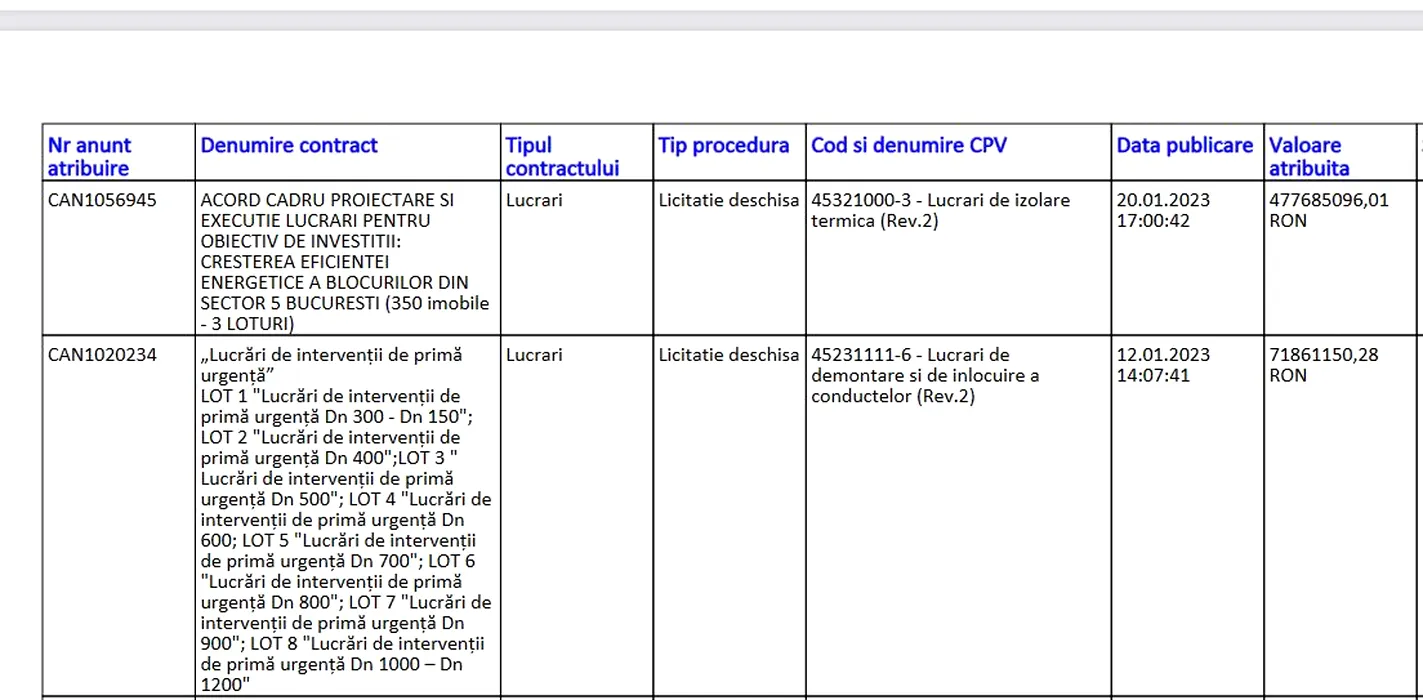Viewport: 1423px width, 700px height.
Task: Select CPV code 45321000-3 izolare termica
Action: 940,210
